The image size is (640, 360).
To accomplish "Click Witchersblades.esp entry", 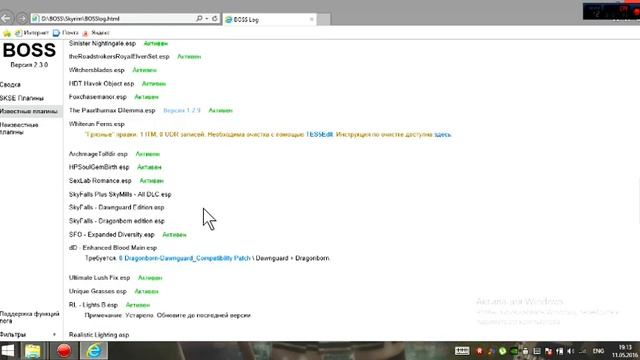I will point(97,70).
